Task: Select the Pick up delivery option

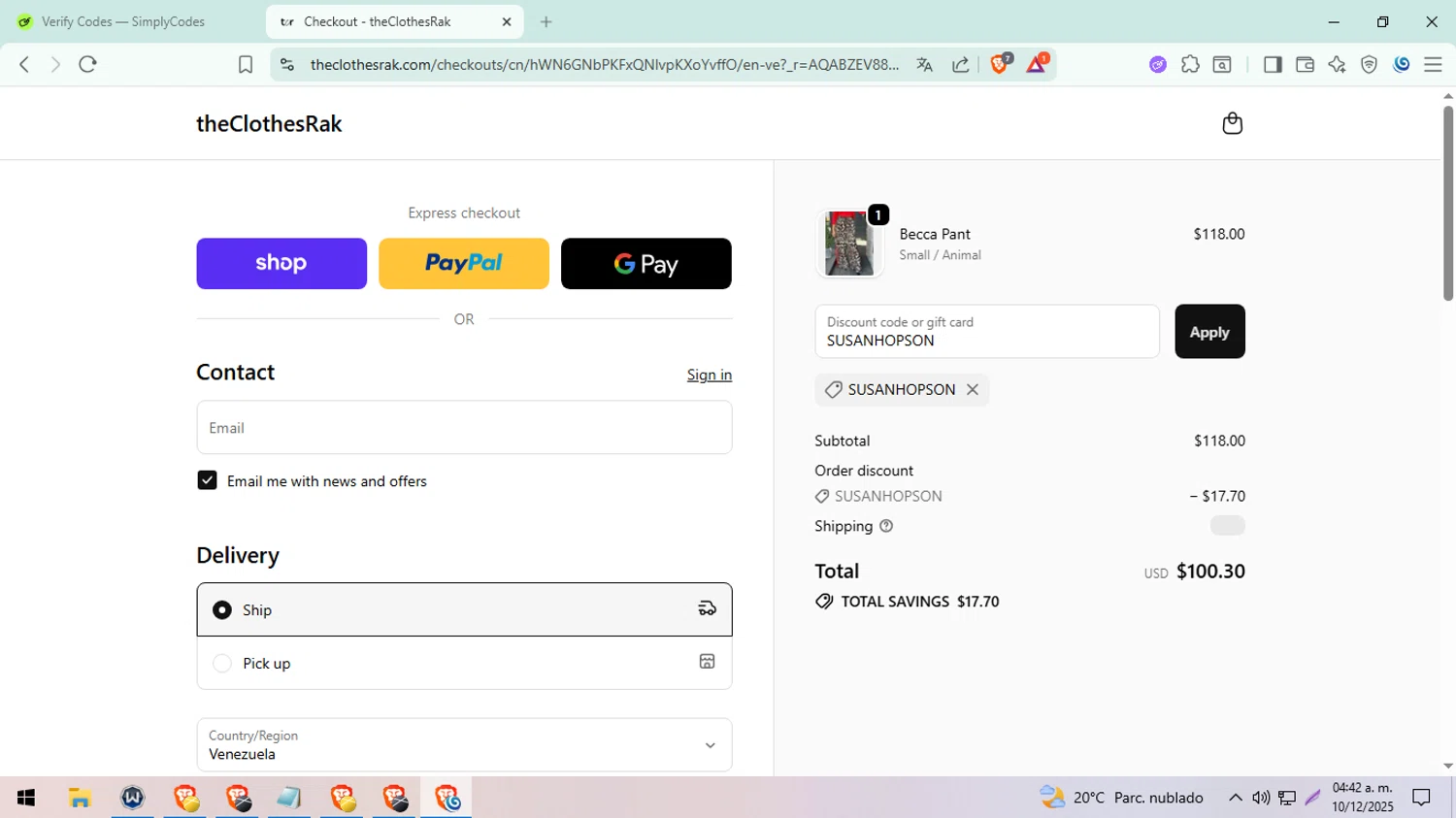Action: coord(464,663)
